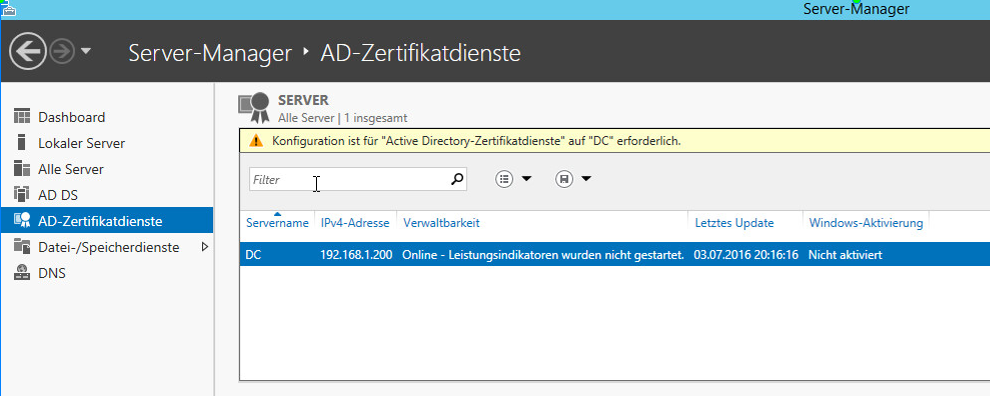Open the DNS role page
The image size is (990, 396).
pos(52,273)
